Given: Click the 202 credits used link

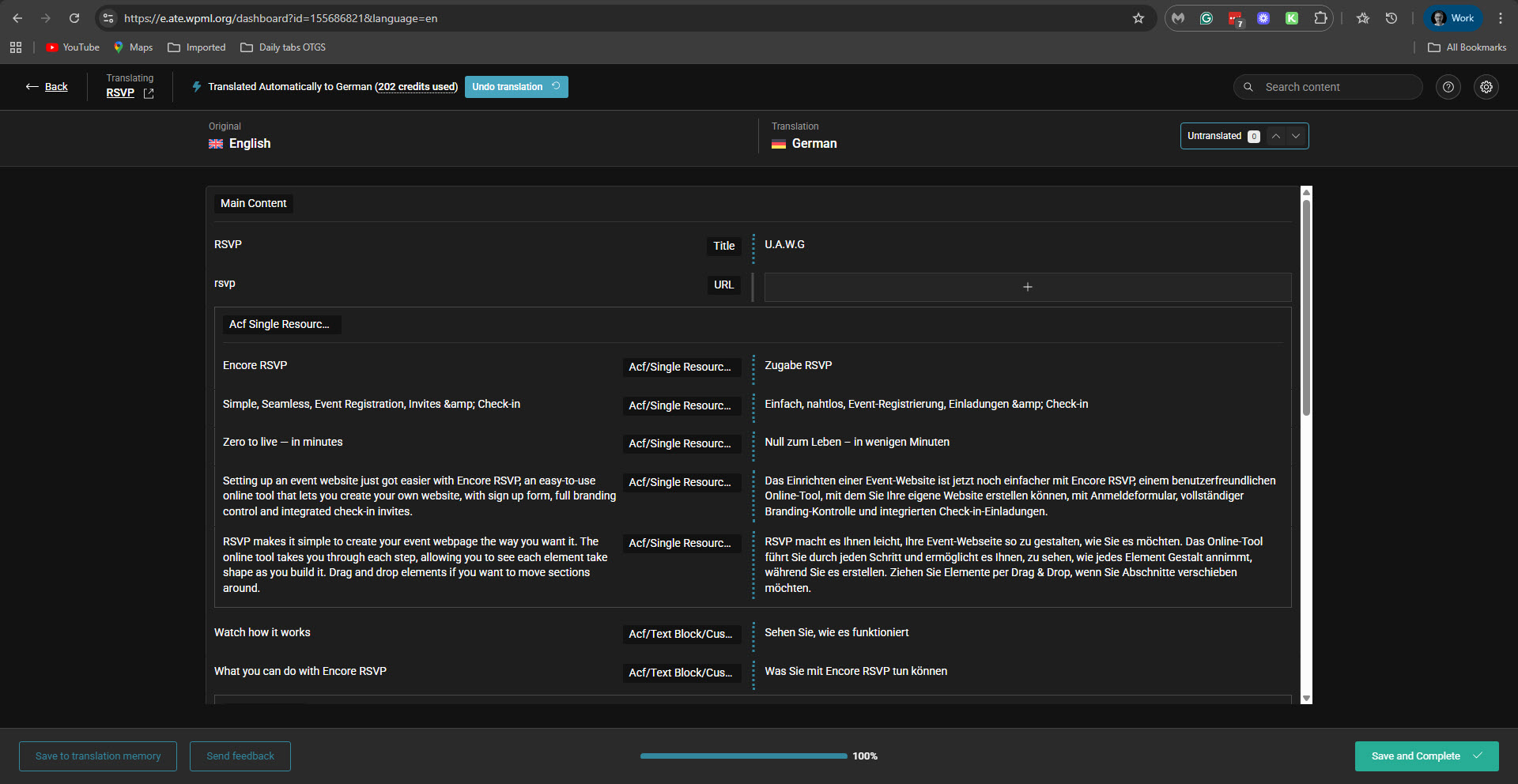Looking at the screenshot, I should [416, 87].
